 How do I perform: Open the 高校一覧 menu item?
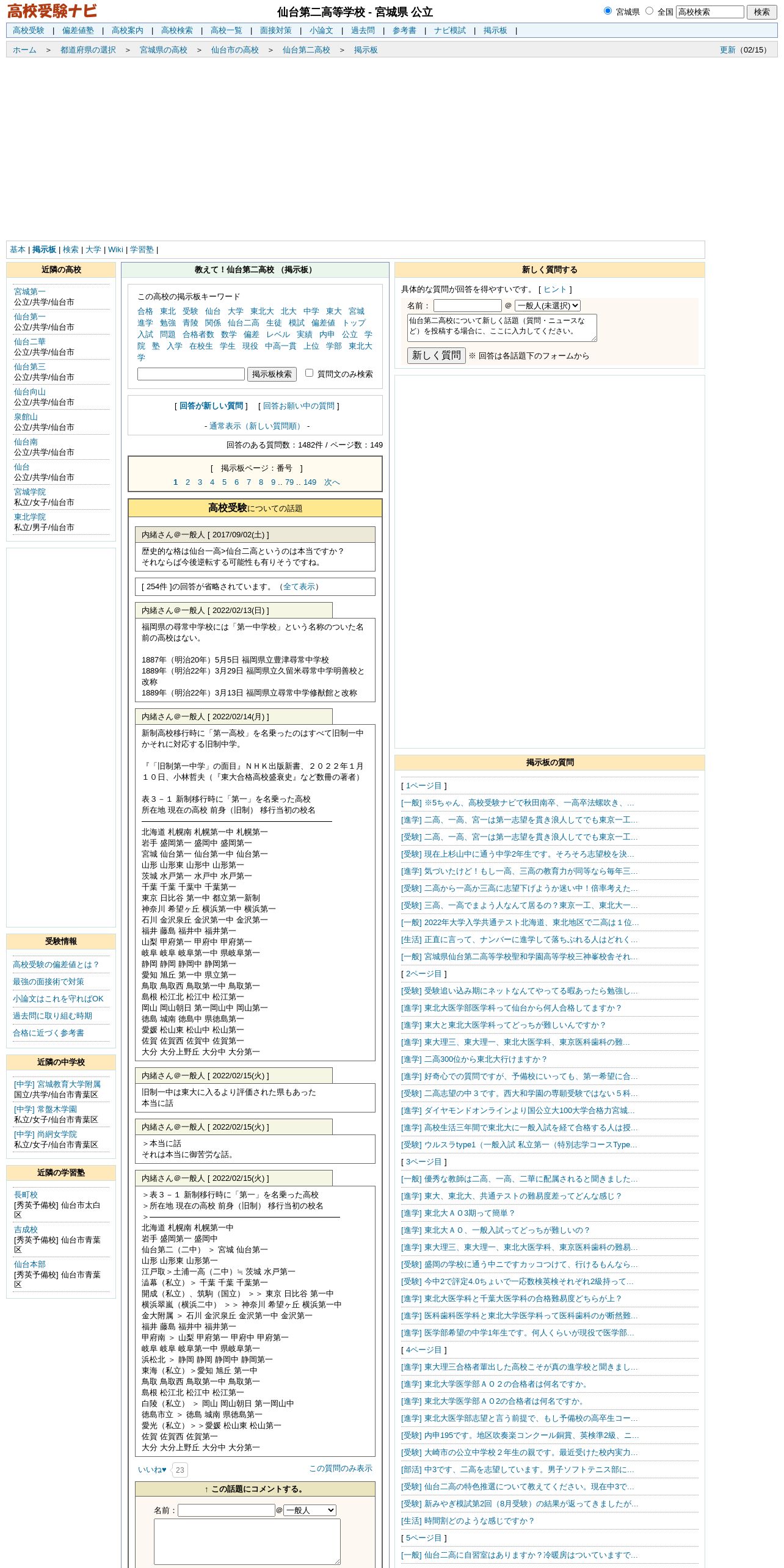click(227, 31)
